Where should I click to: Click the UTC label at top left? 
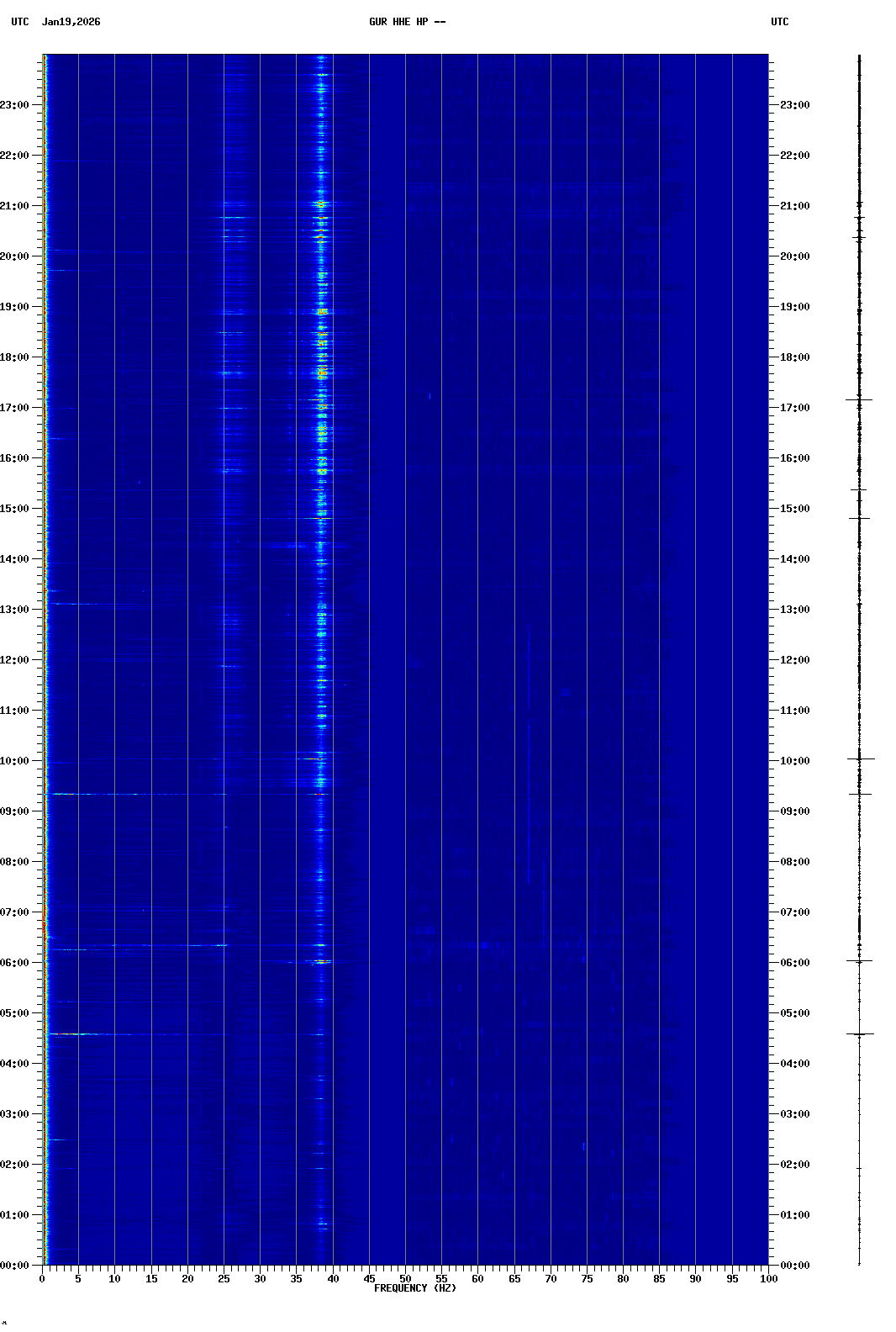[x=20, y=22]
